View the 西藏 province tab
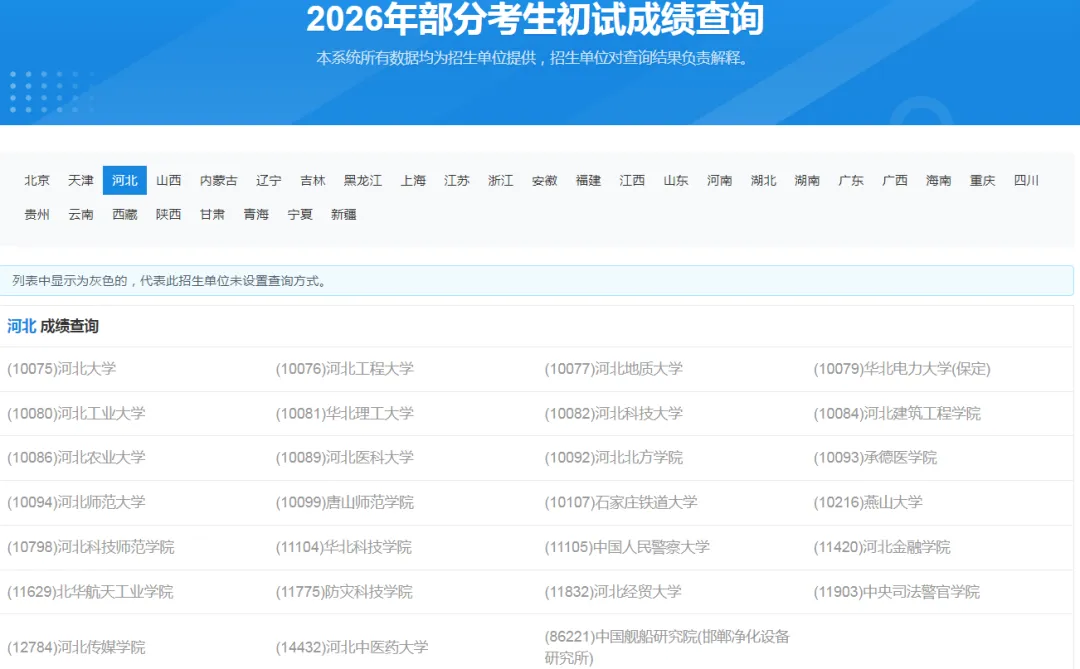 125,215
